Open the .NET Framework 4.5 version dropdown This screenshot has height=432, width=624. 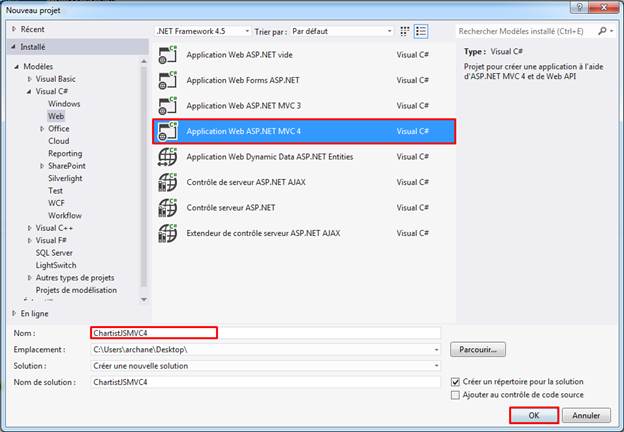click(x=203, y=31)
